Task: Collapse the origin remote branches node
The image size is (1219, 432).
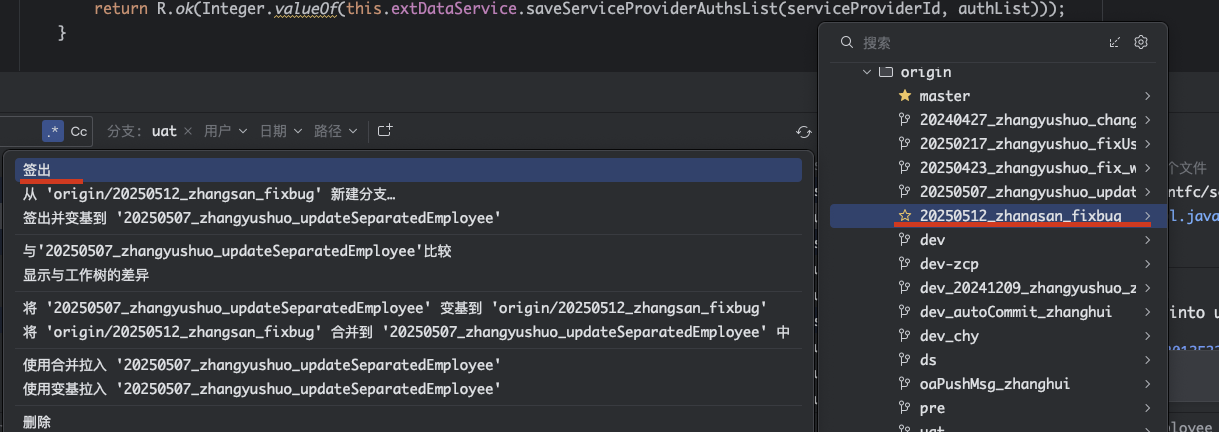Action: click(866, 72)
